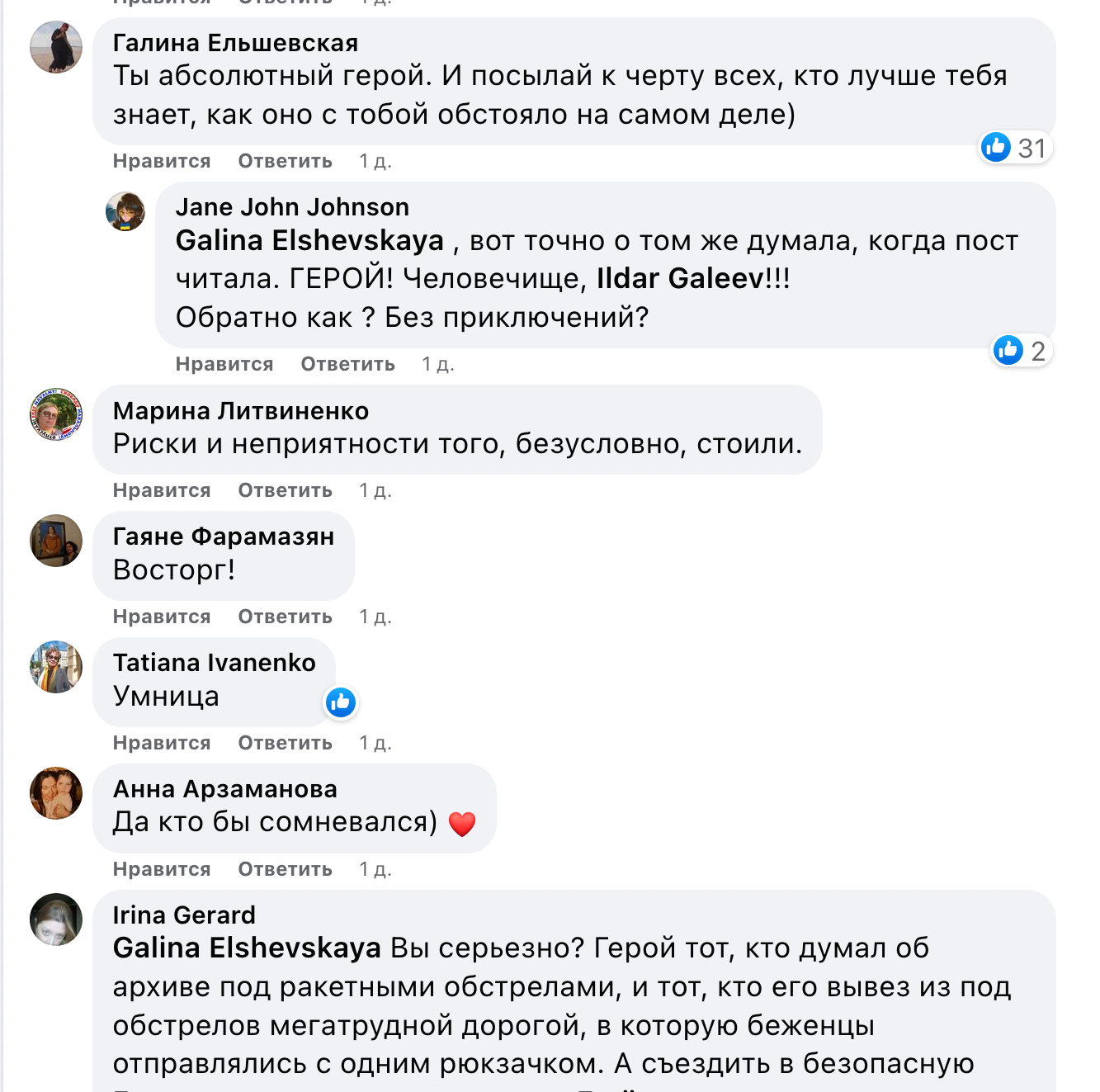Open Tatiana Ivanenko's profile avatar
The image size is (1100, 1092).
[56, 667]
